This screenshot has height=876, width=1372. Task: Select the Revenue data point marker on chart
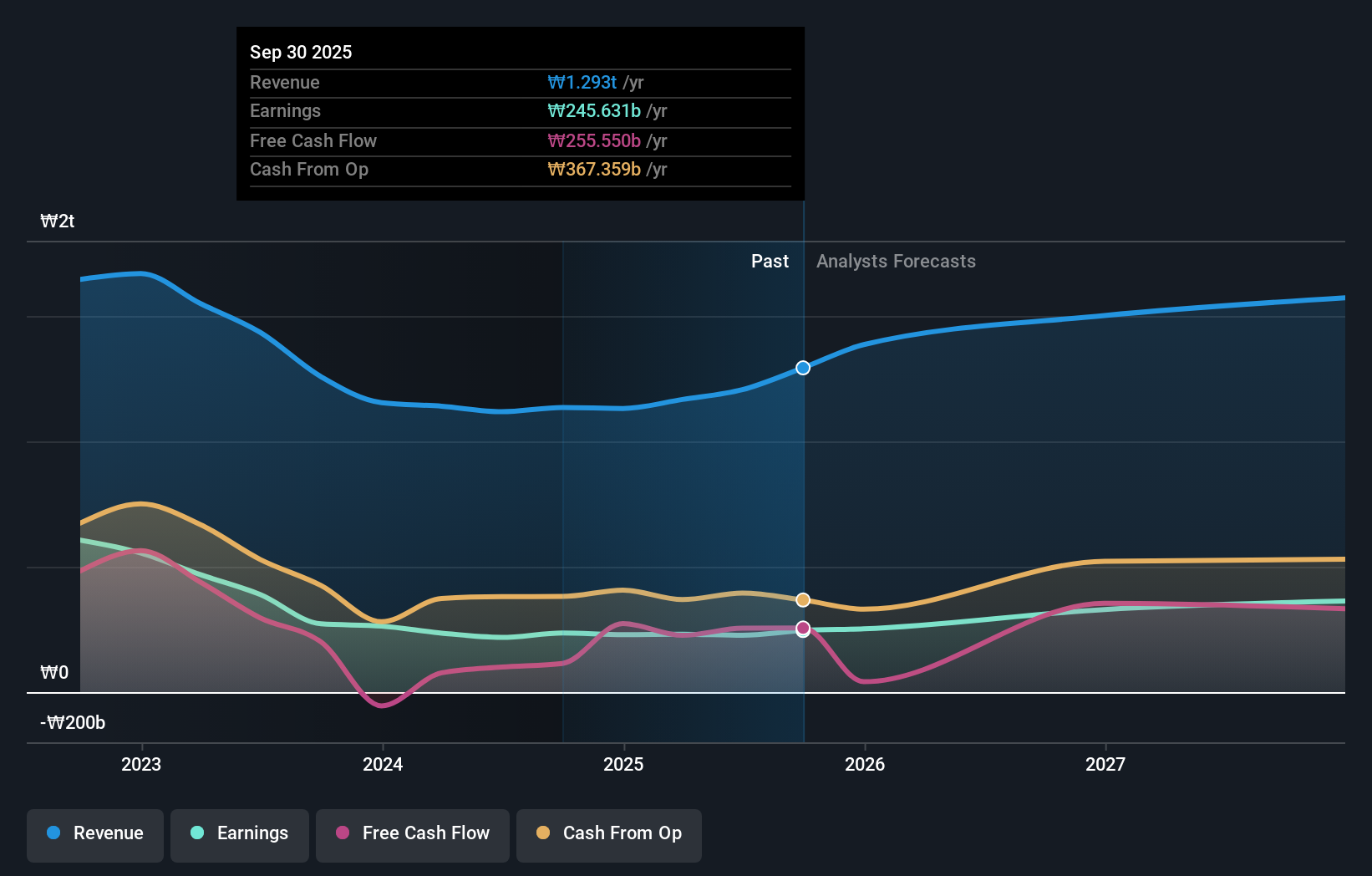(803, 367)
